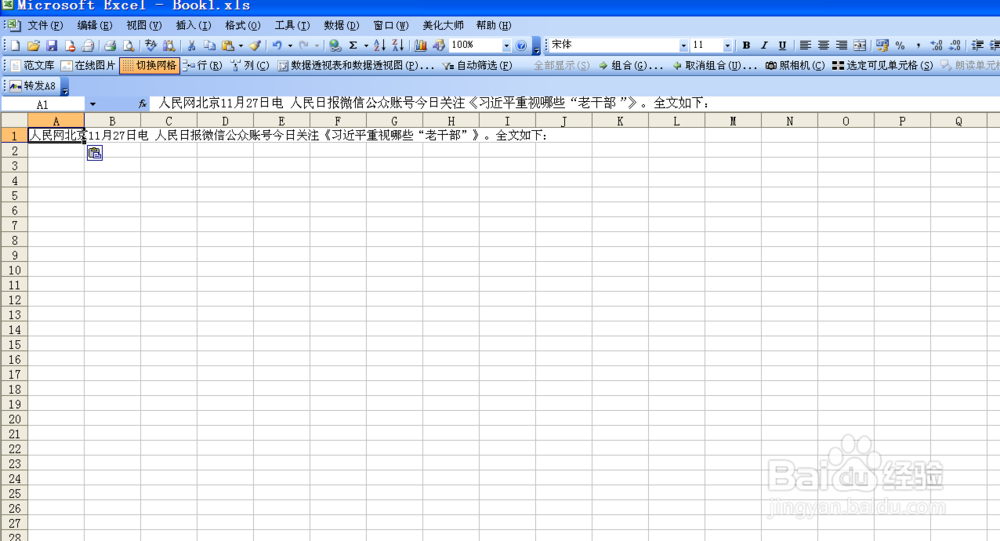The width and height of the screenshot is (1000, 541).
Task: Cut the selection with scissors icon
Action: [x=191, y=45]
